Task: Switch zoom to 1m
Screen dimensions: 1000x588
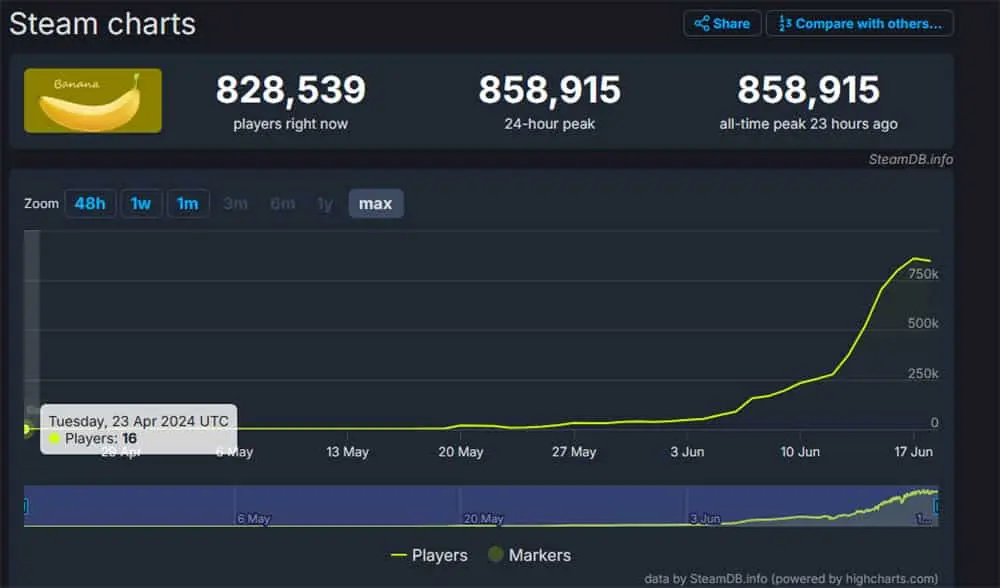Action: (x=188, y=203)
